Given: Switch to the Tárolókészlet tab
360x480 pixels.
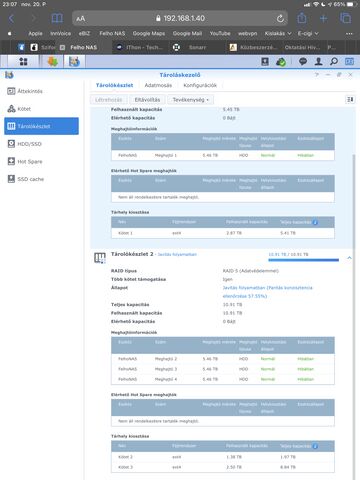Looking at the screenshot, I should pos(114,85).
